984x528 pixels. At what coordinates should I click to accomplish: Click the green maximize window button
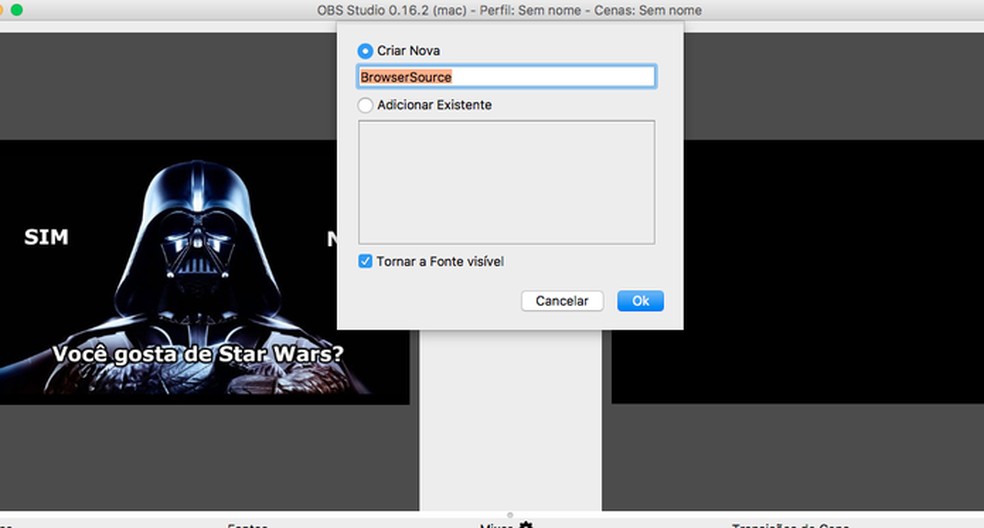click(x=17, y=9)
